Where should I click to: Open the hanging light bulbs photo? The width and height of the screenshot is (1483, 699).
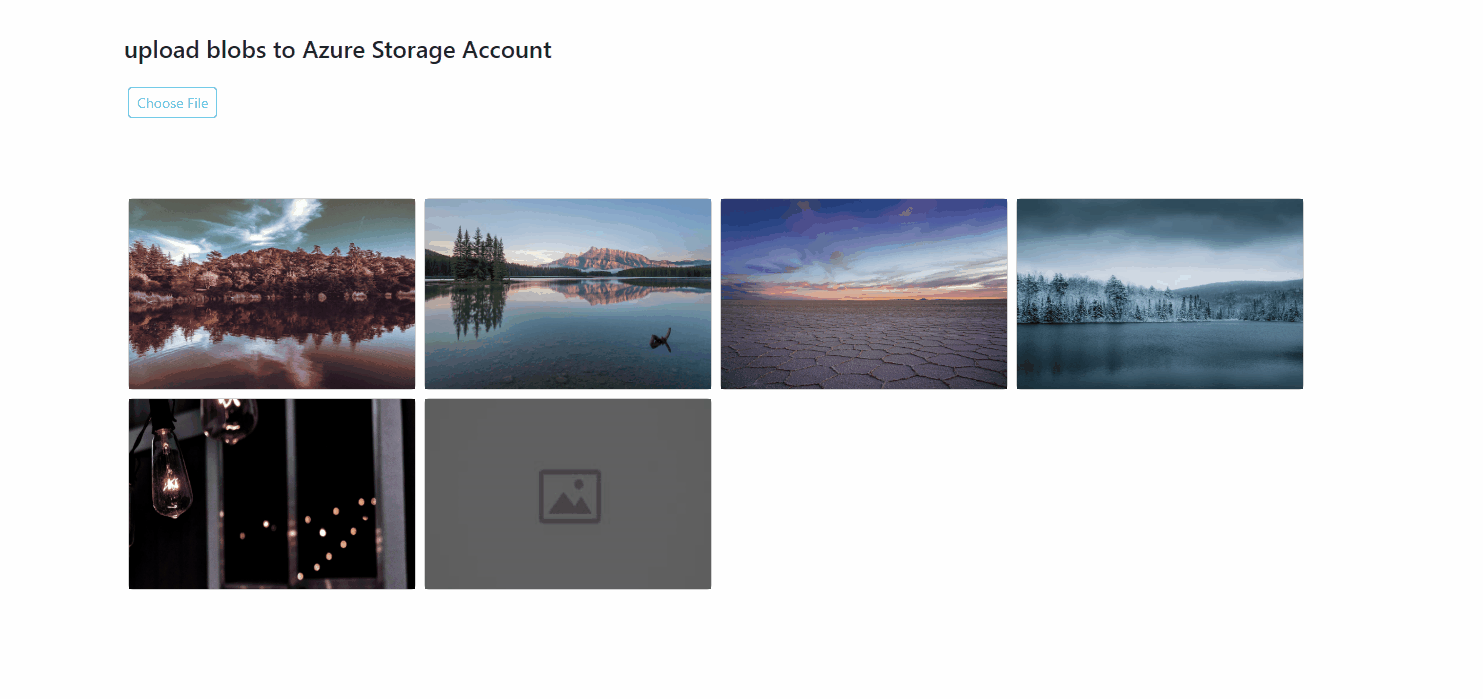(x=272, y=494)
